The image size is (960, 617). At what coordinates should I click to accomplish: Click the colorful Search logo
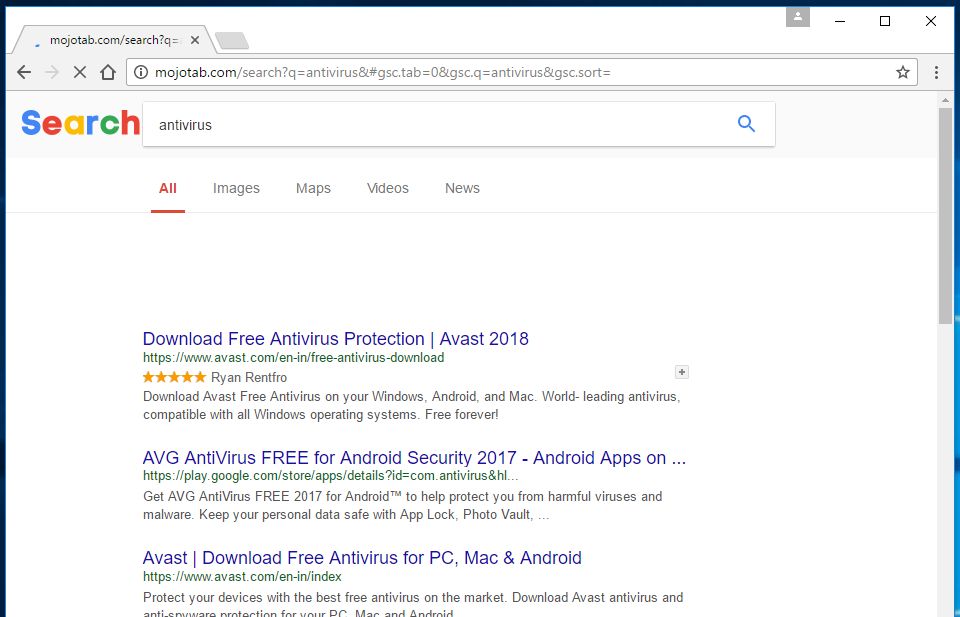80,123
